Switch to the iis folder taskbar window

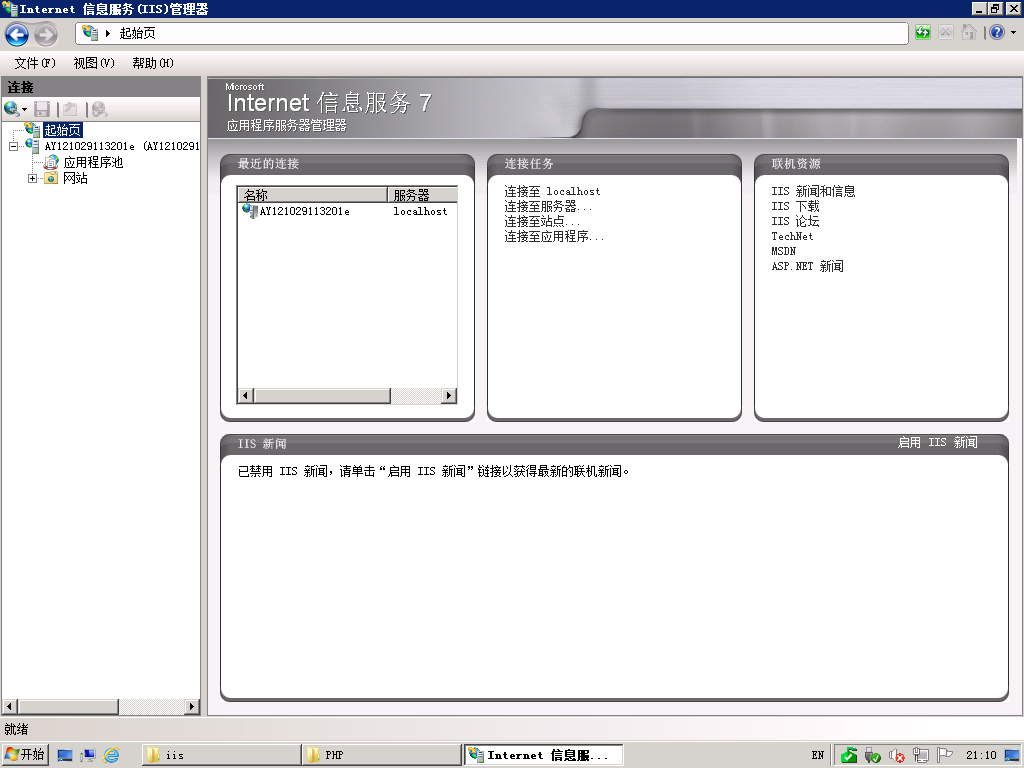[x=221, y=755]
